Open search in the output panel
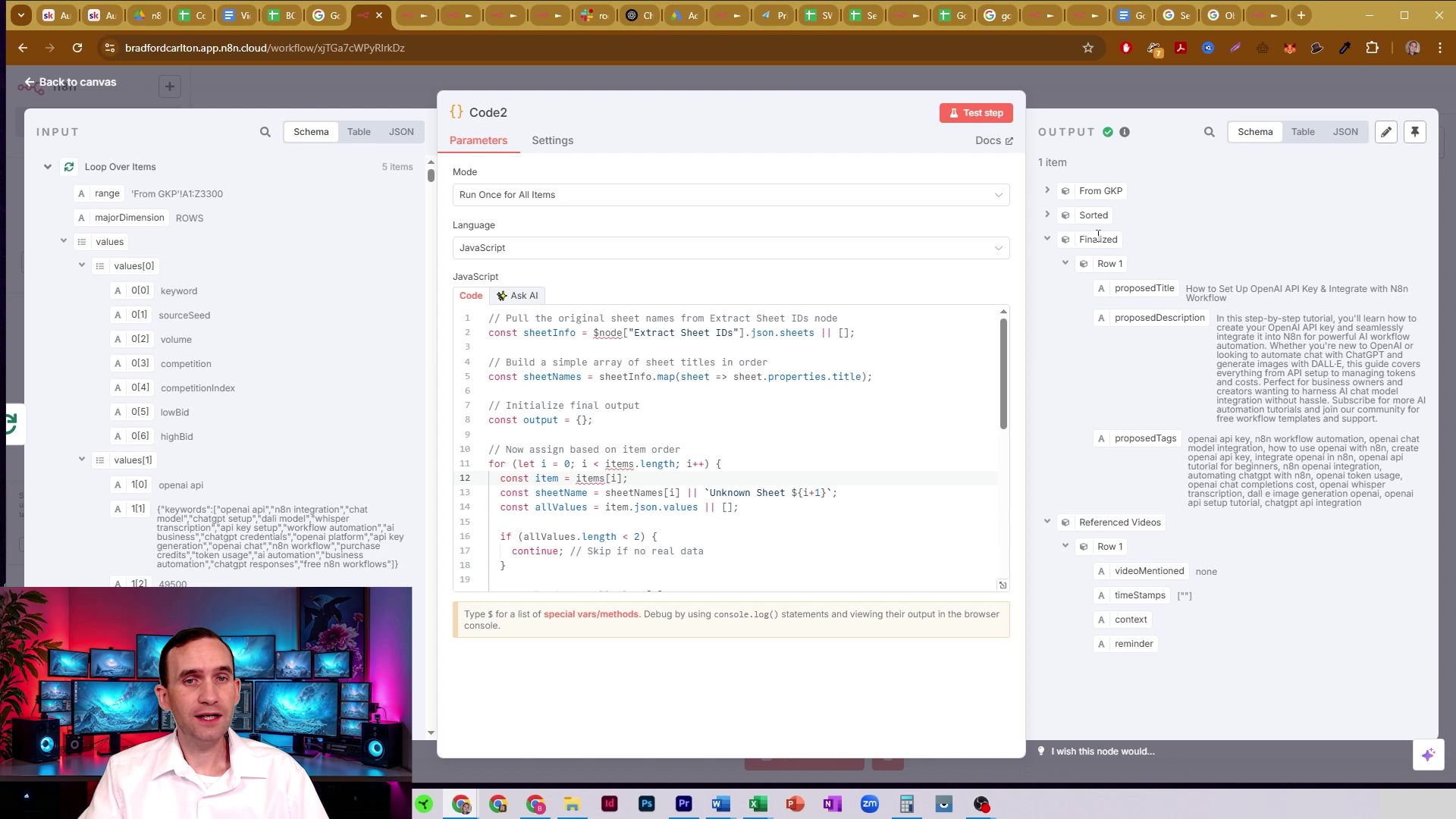Viewport: 1456px width, 819px height. 1209,132
